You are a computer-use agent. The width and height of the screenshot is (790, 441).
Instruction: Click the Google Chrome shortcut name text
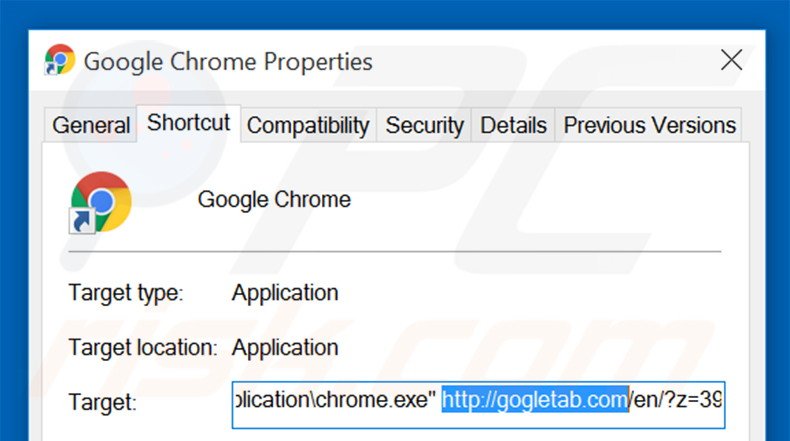click(274, 200)
